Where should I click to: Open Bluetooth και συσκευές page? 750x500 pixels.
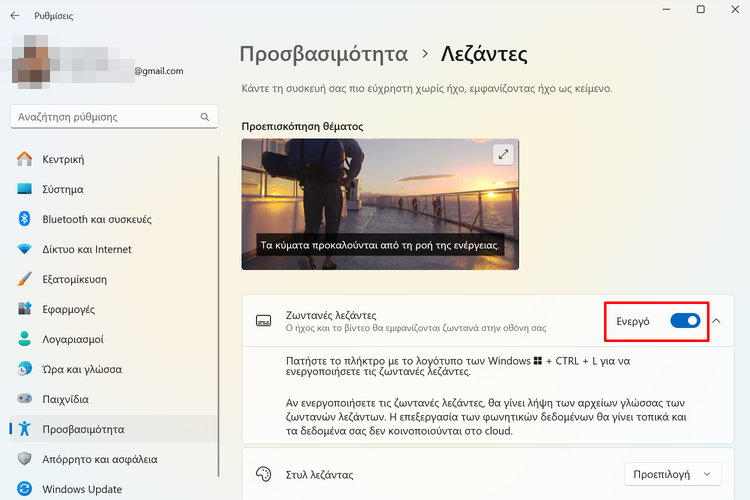[114, 219]
